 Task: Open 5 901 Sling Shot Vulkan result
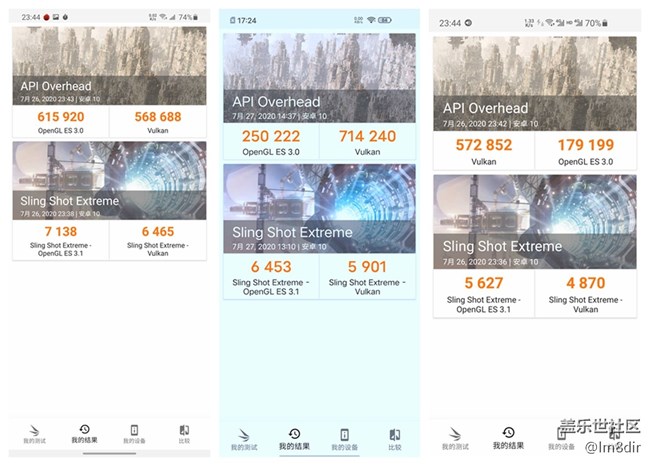pyautogui.click(x=368, y=277)
